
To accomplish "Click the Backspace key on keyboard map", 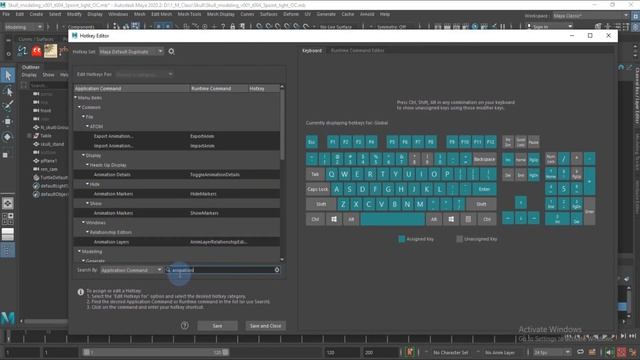I will pyautogui.click(x=484, y=159).
